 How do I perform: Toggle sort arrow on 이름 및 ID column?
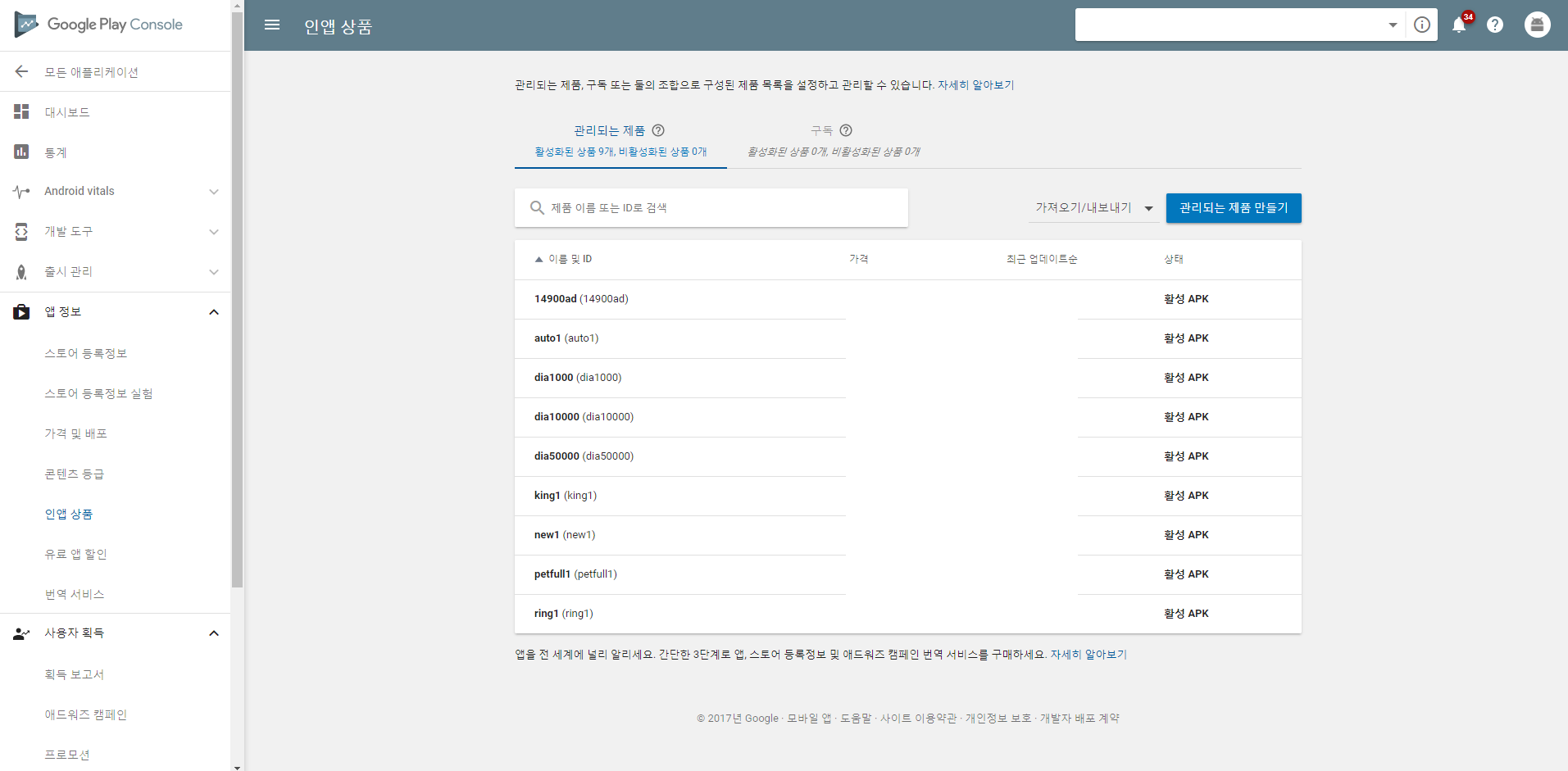(x=539, y=259)
